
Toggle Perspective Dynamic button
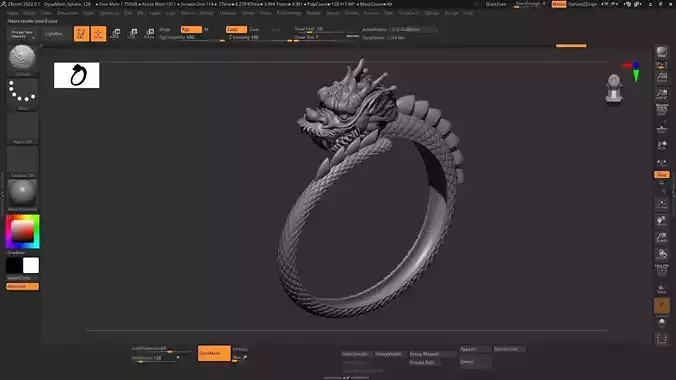tap(661, 110)
